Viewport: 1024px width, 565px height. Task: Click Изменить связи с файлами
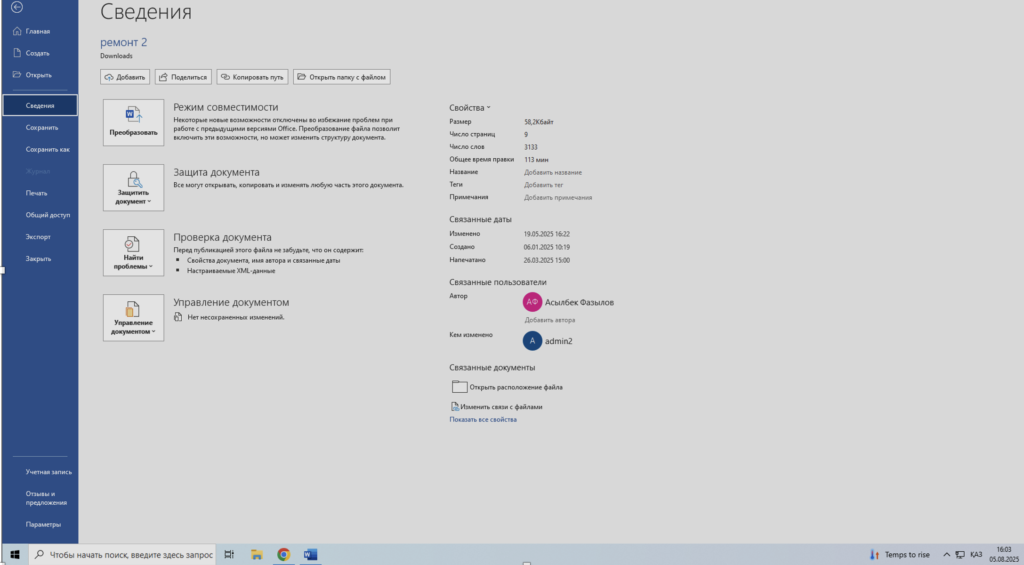(501, 407)
